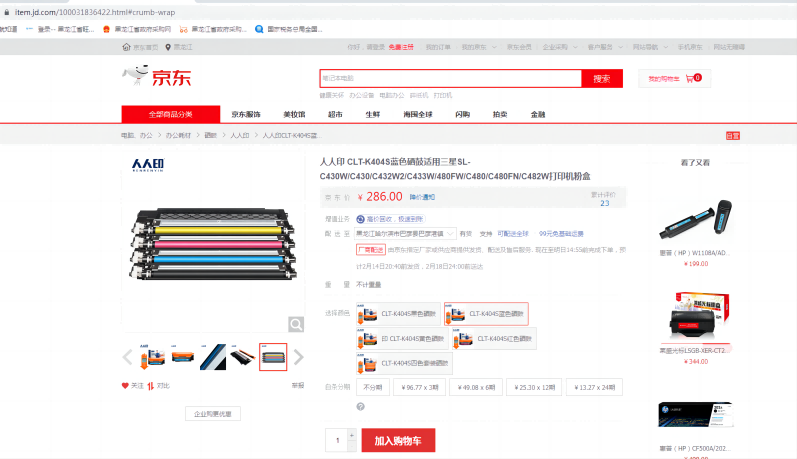Choose ¥96.77 x 3期 installment
The height and width of the screenshot is (459, 797).
coord(420,387)
